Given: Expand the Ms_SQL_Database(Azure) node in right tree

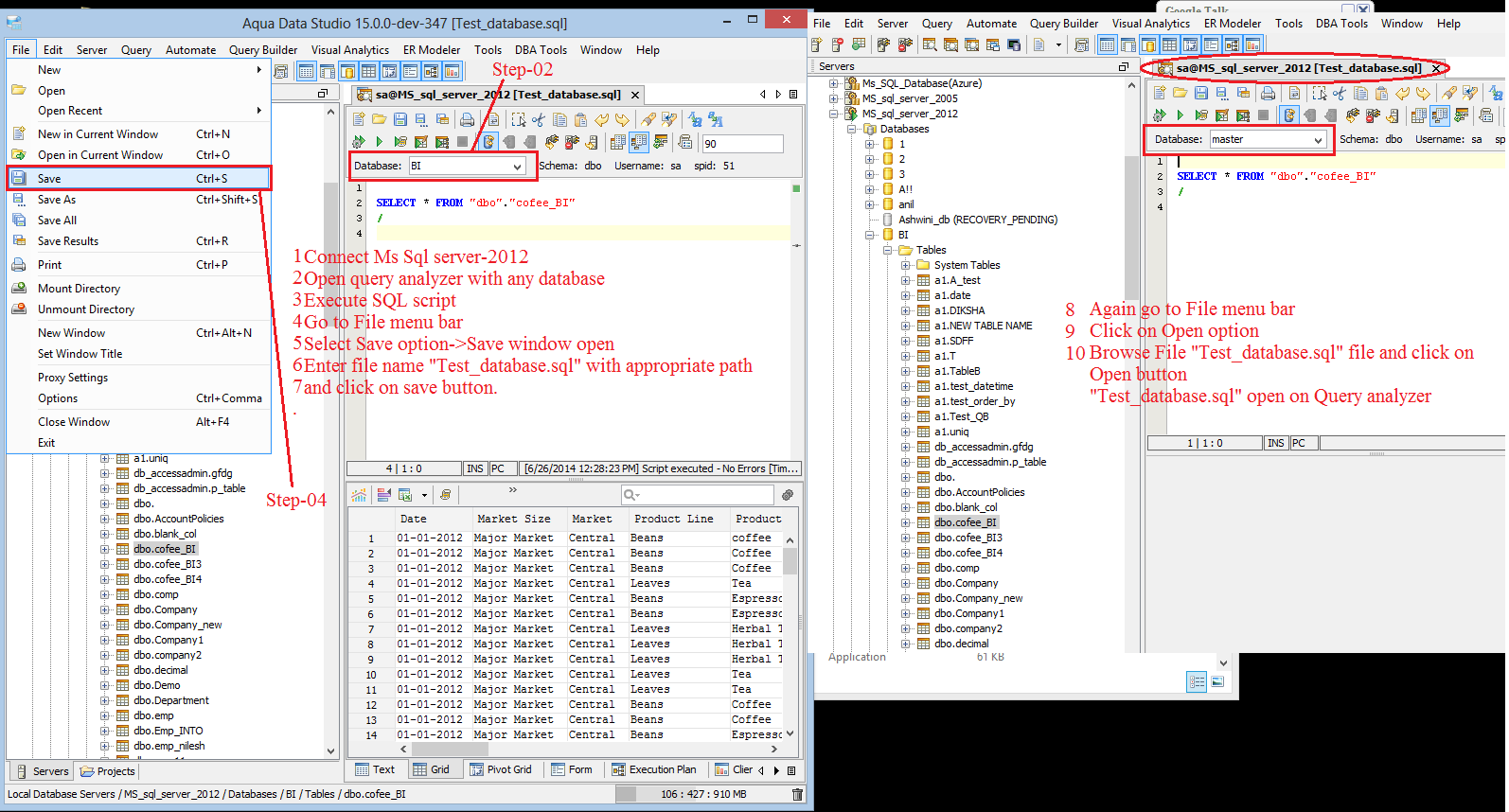Looking at the screenshot, I should tap(834, 83).
